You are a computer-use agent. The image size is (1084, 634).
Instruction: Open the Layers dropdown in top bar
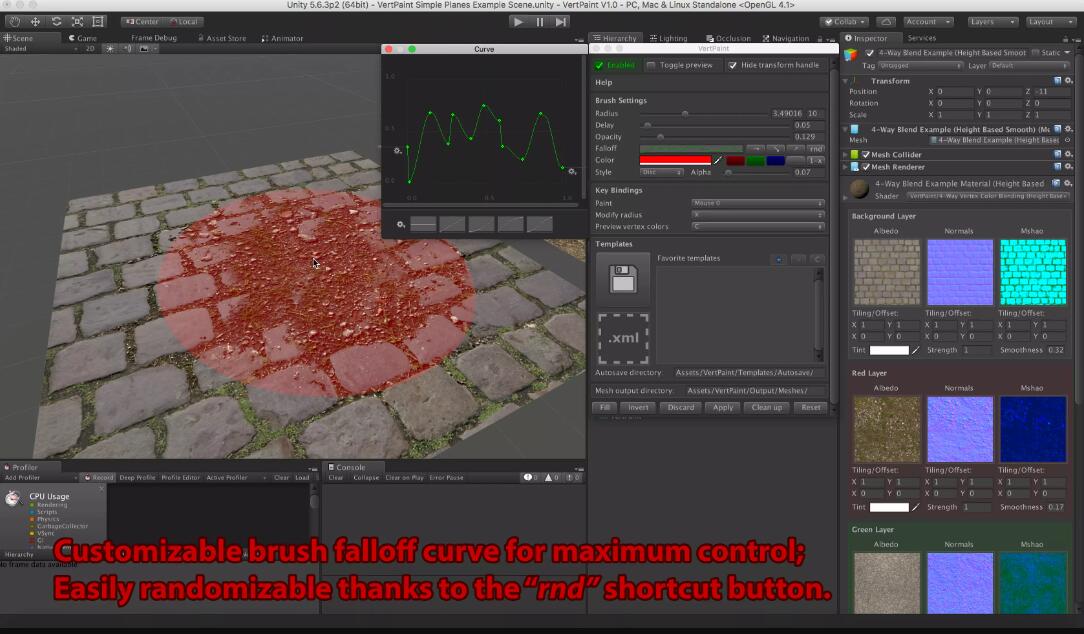click(993, 21)
